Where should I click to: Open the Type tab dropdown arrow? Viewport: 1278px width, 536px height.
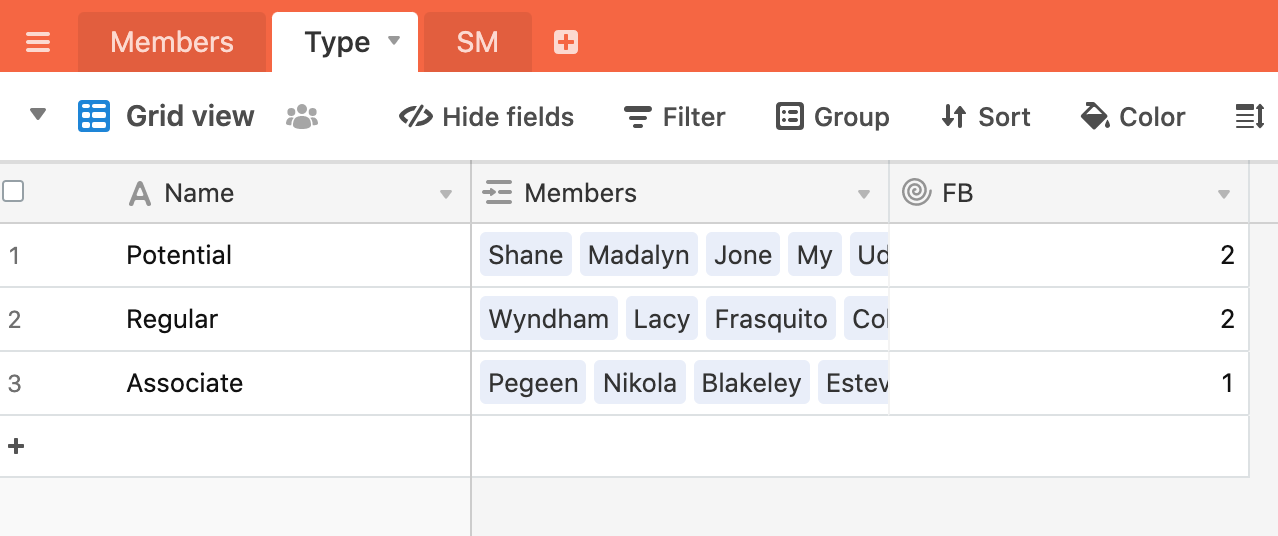click(394, 41)
